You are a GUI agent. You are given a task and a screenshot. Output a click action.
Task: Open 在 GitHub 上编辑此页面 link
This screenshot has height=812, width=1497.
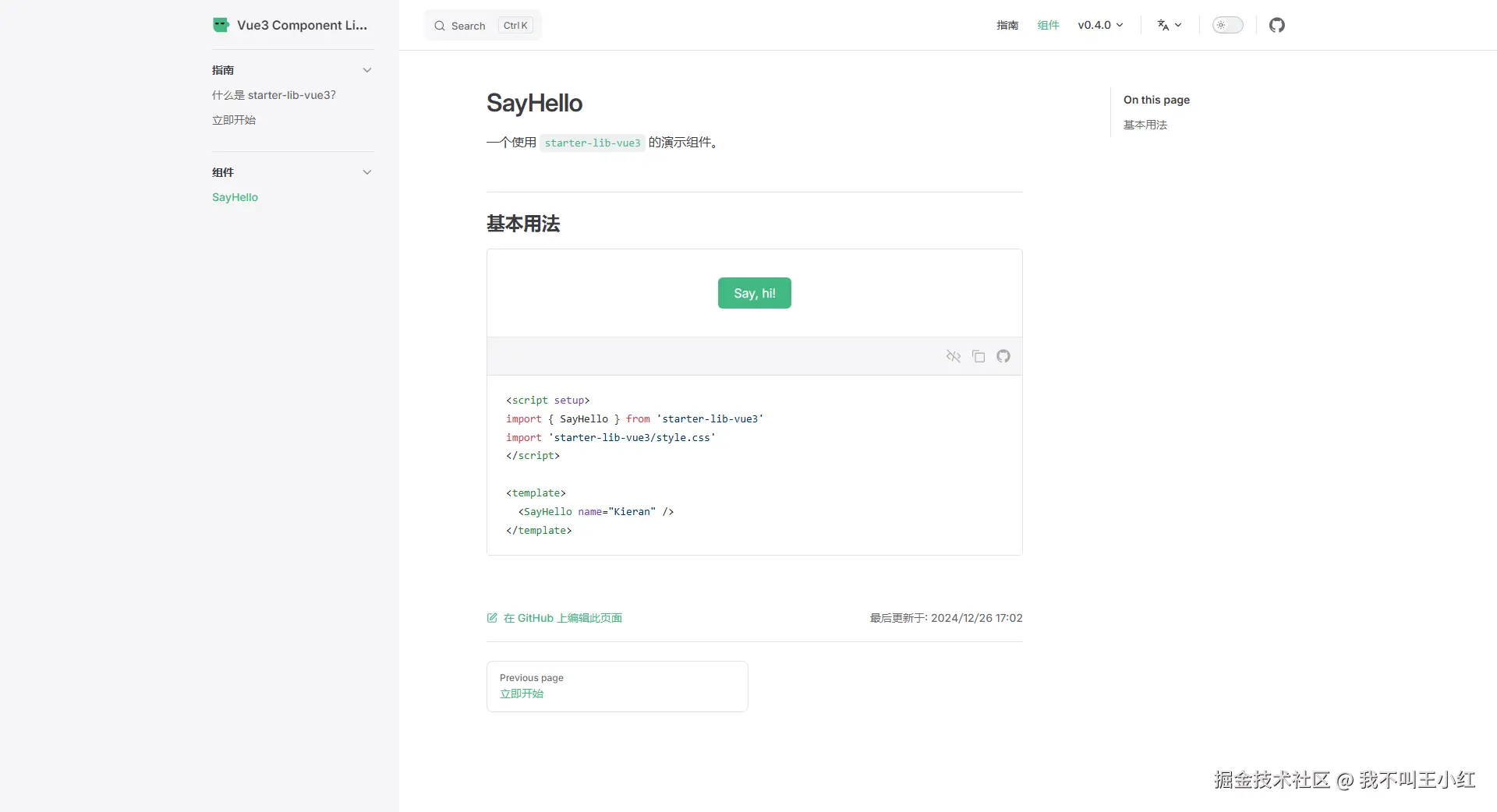[563, 618]
